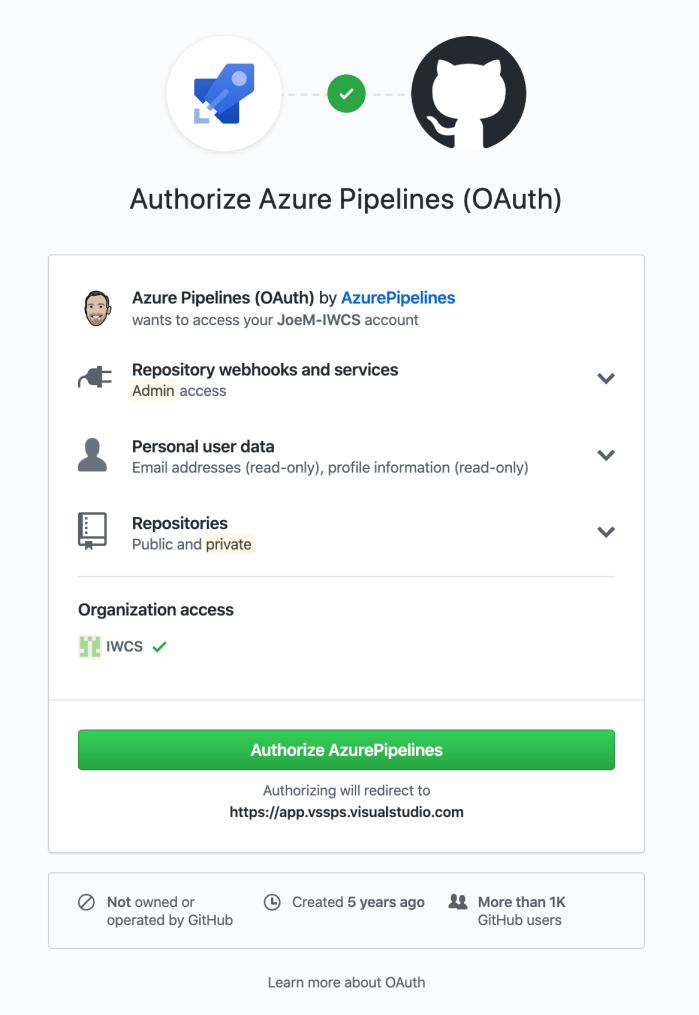
Task: Expand the Repositories permission chevron
Action: pos(605,532)
